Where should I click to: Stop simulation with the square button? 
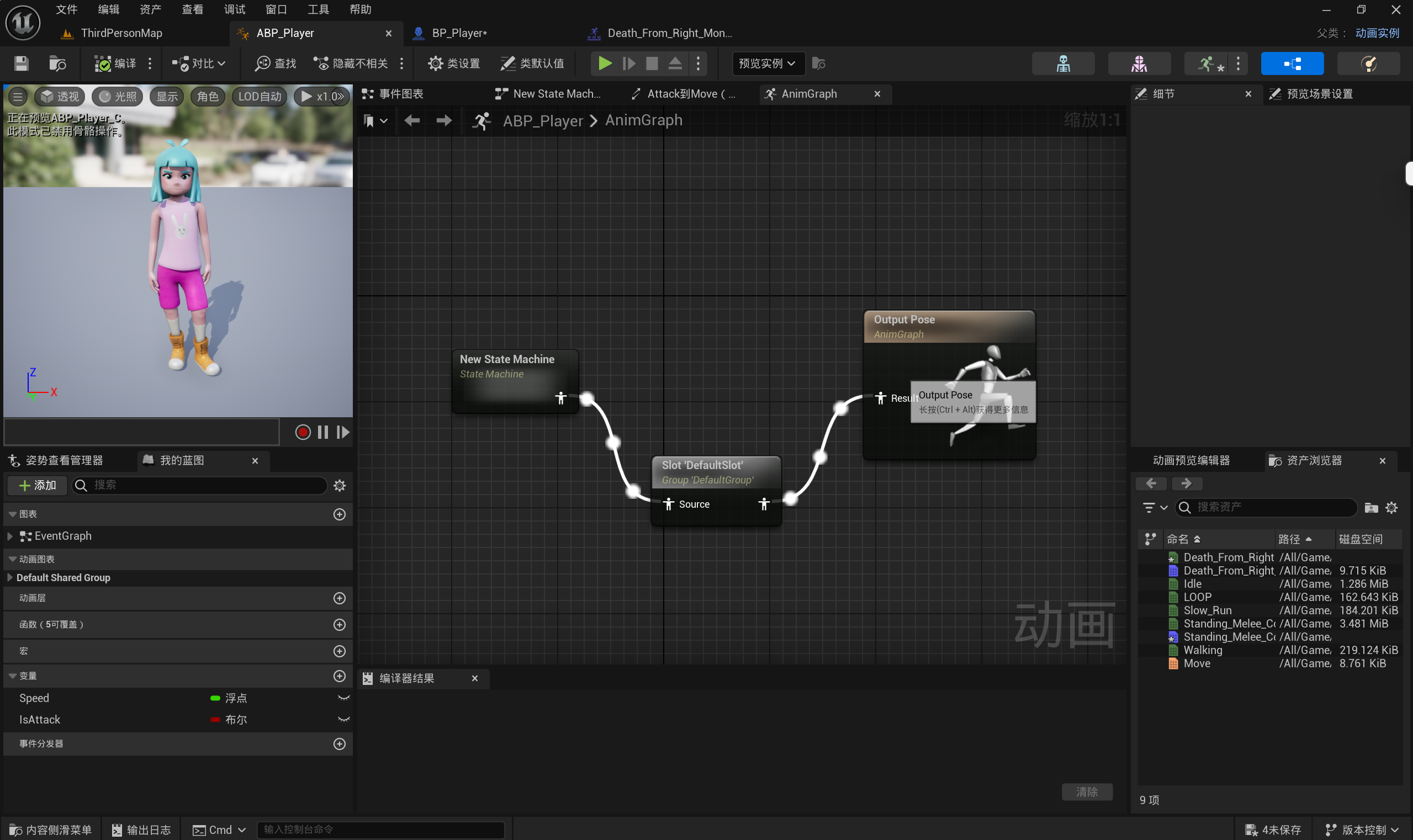point(652,63)
